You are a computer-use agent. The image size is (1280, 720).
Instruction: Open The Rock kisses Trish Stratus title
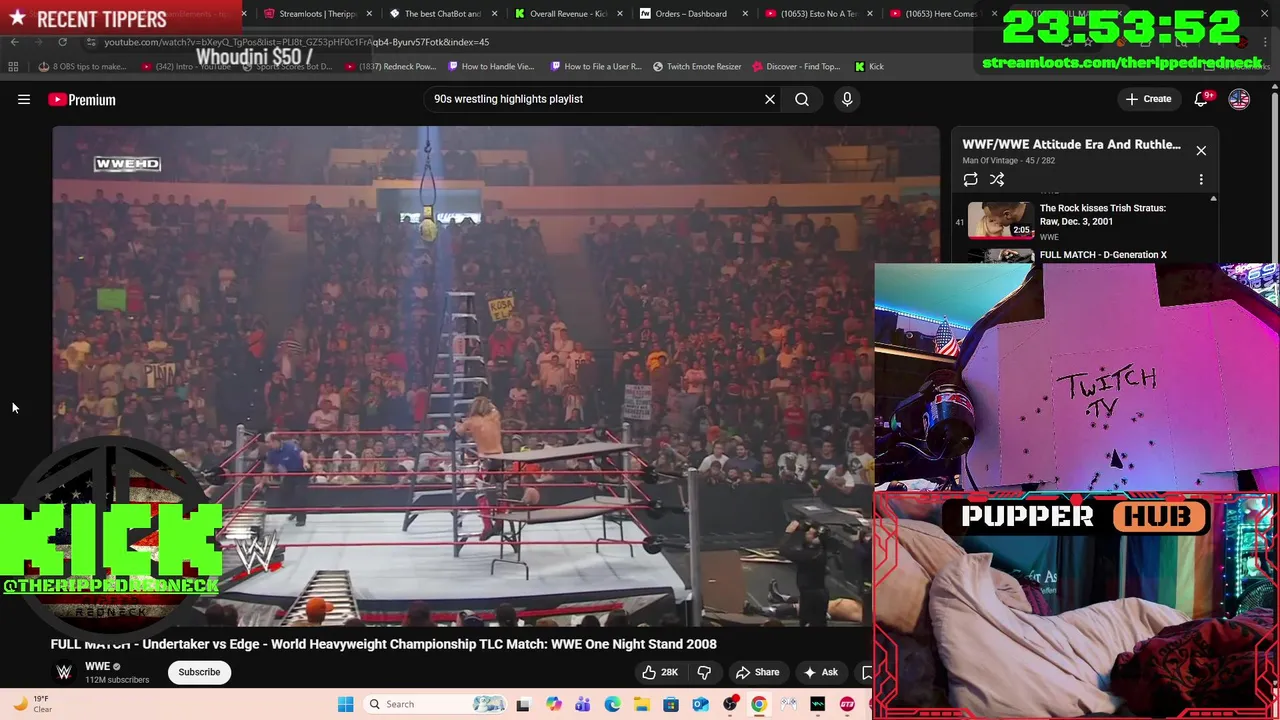1102,214
